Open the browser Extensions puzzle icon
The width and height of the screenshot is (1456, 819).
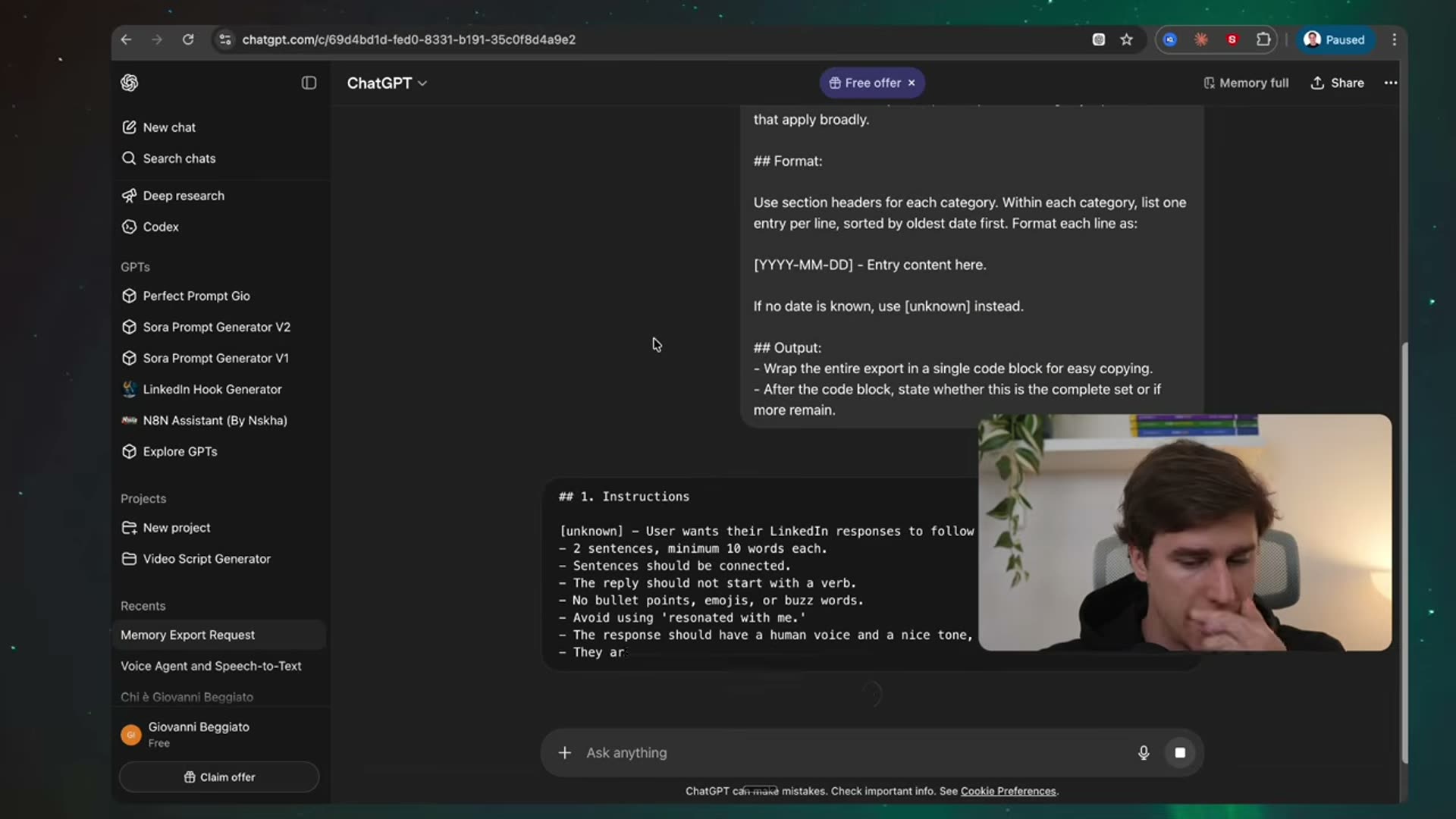1263,39
